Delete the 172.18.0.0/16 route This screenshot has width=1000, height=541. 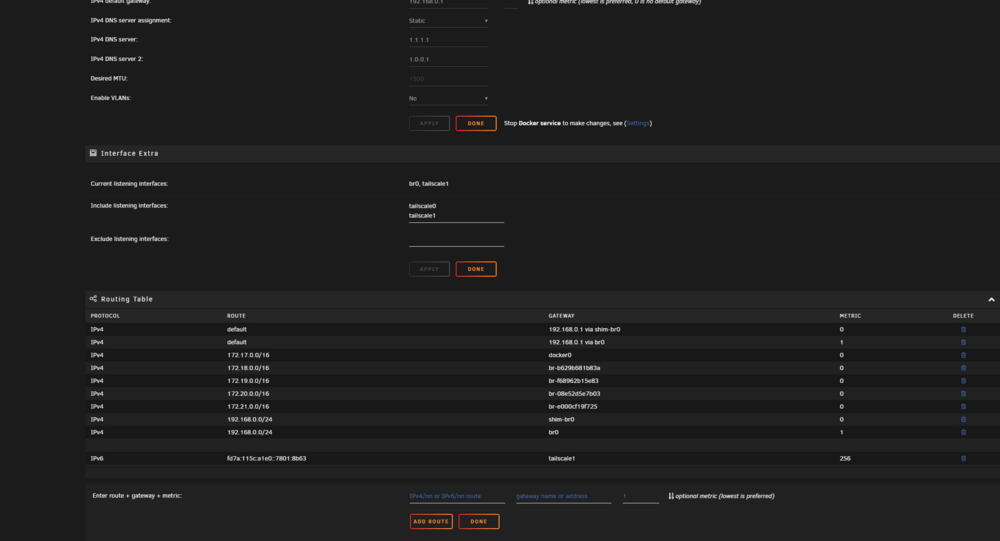(x=963, y=367)
